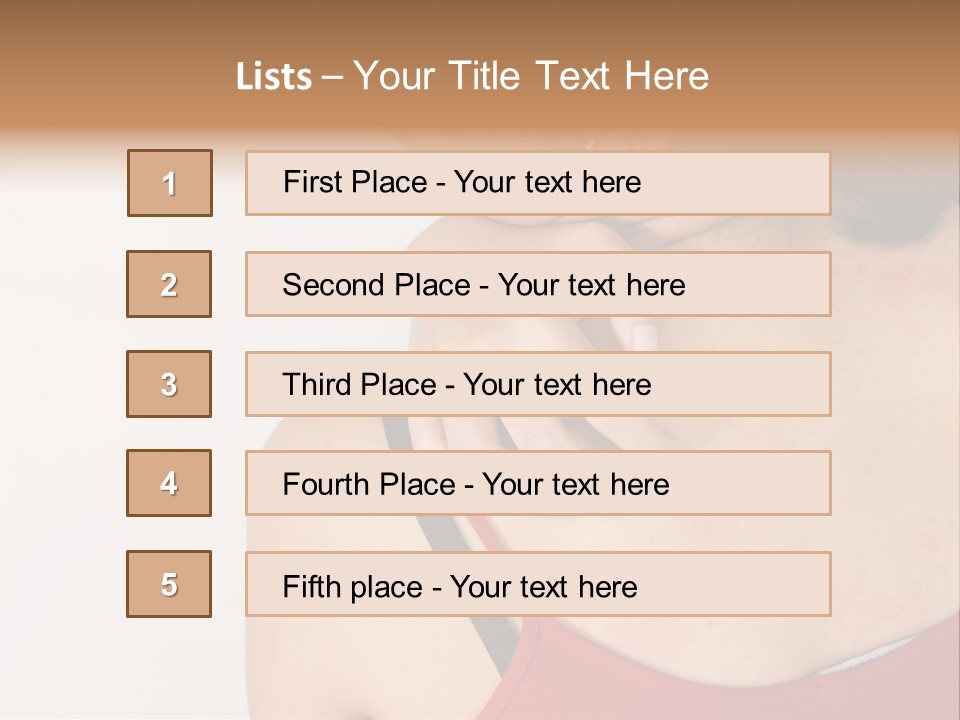Screen dimensions: 960x720
Task: Click 'Your Title Text Here' heading
Action: [x=531, y=76]
